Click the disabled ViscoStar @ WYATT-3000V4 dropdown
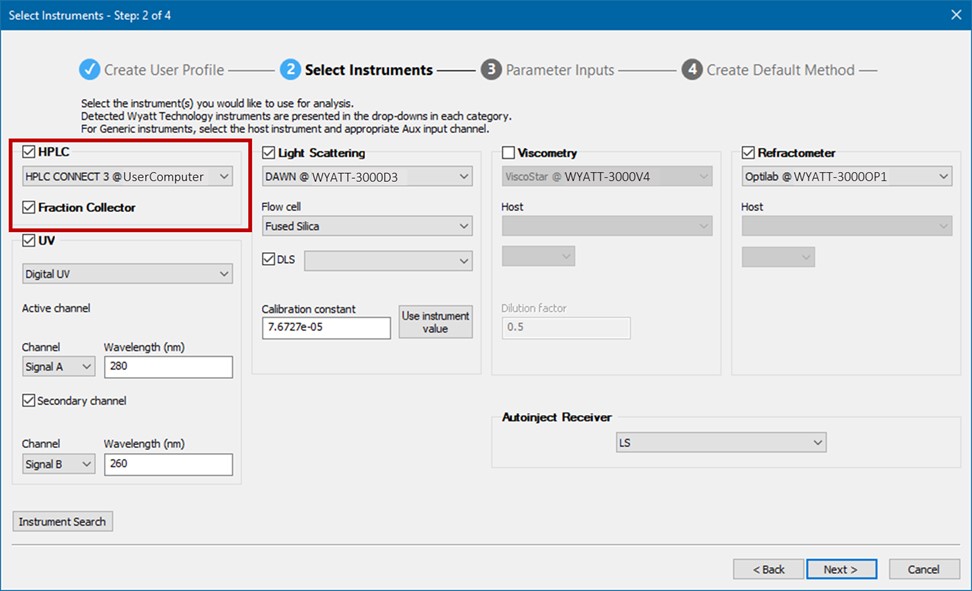This screenshot has width=972, height=591. tap(607, 177)
